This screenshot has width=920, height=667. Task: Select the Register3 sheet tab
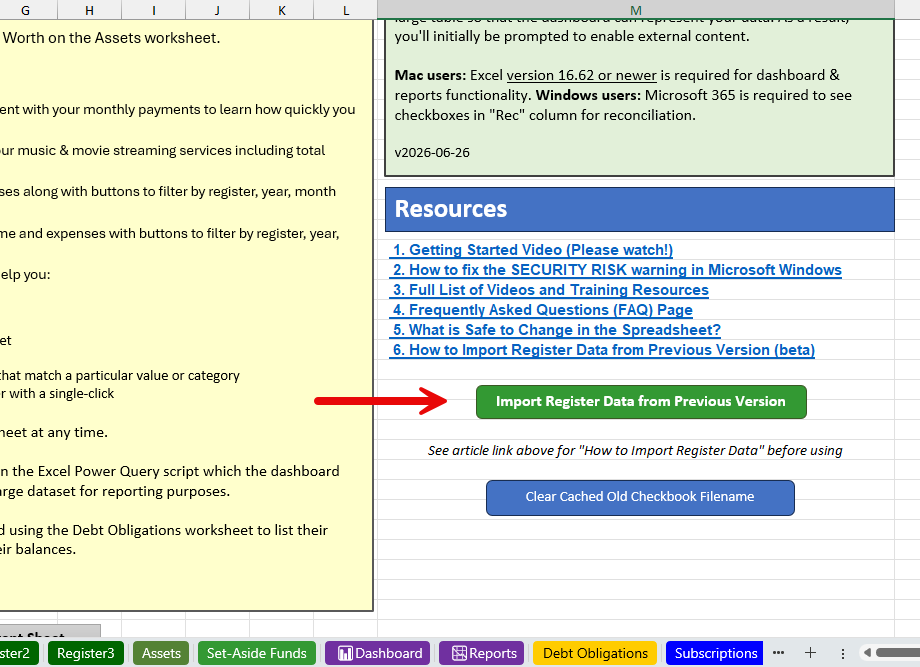pos(86,653)
